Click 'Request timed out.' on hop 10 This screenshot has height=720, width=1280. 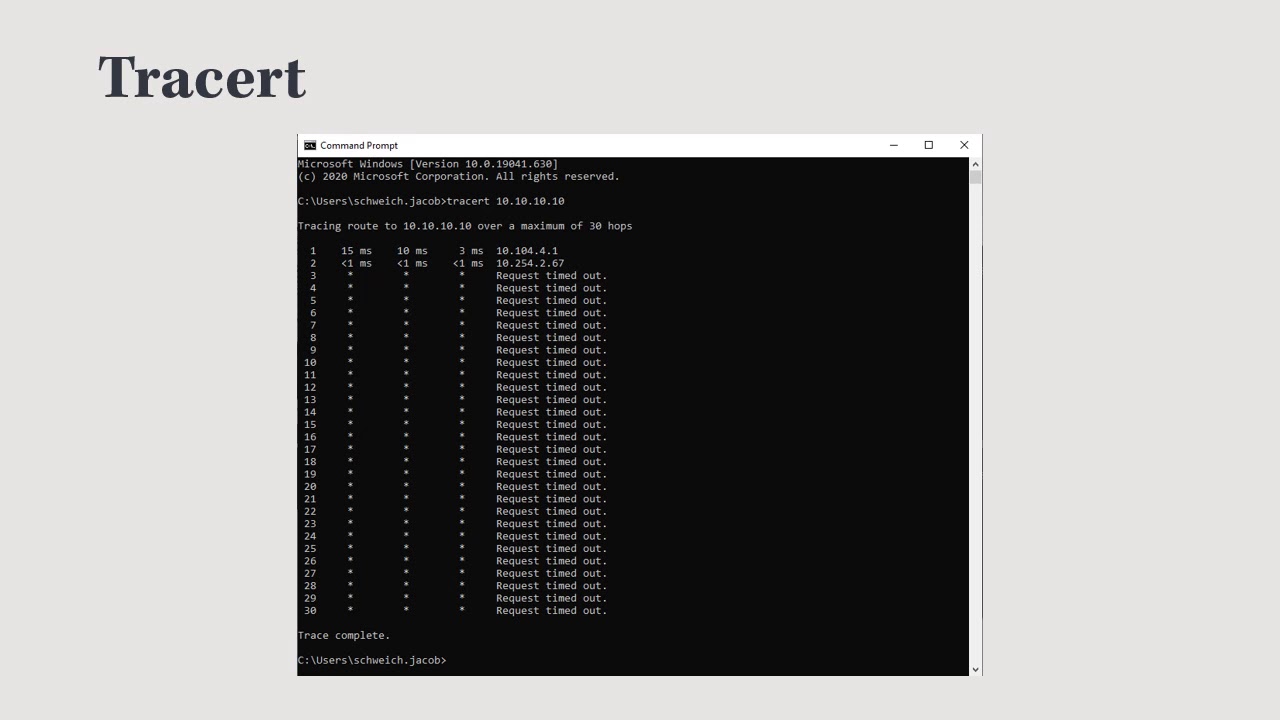tap(552, 362)
